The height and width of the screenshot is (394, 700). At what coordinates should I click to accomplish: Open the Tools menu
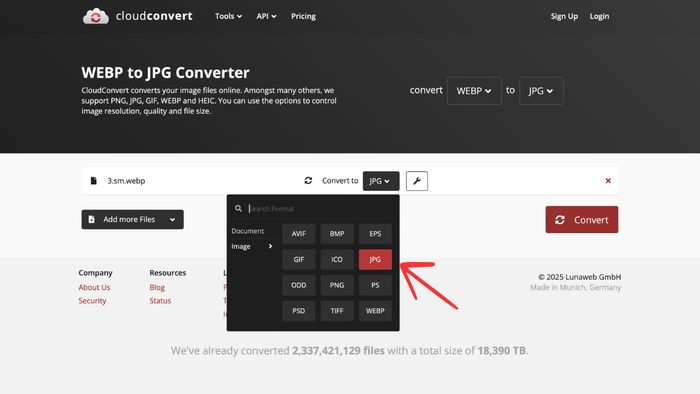coord(228,16)
